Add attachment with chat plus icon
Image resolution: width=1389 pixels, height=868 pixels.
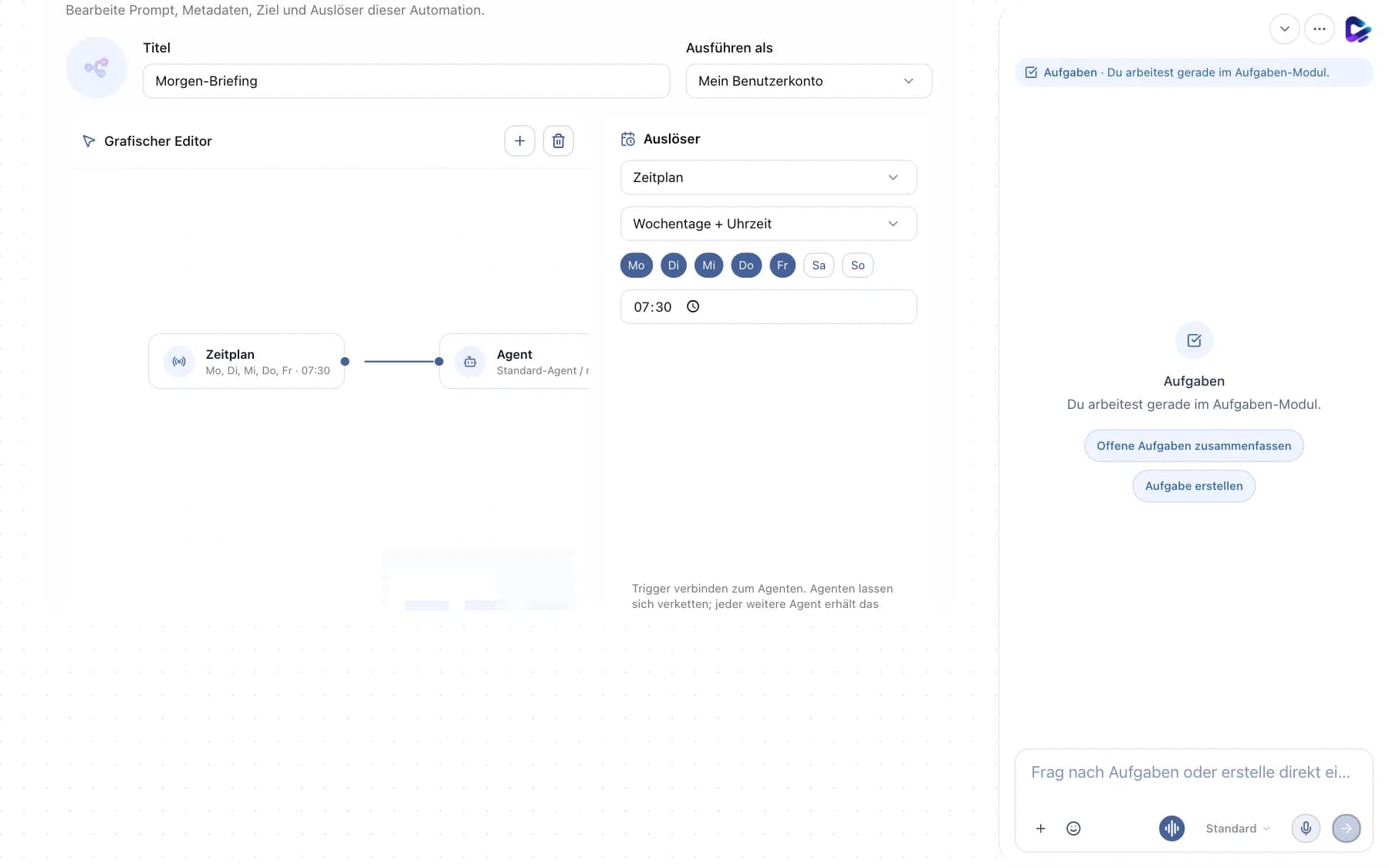point(1040,828)
